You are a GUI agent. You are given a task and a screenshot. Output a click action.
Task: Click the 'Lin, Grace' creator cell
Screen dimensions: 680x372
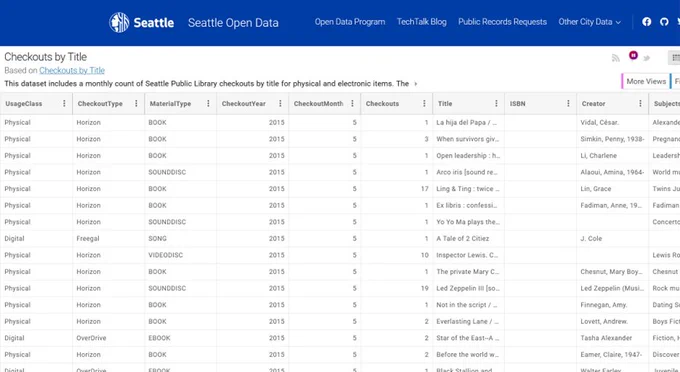click(x=612, y=189)
